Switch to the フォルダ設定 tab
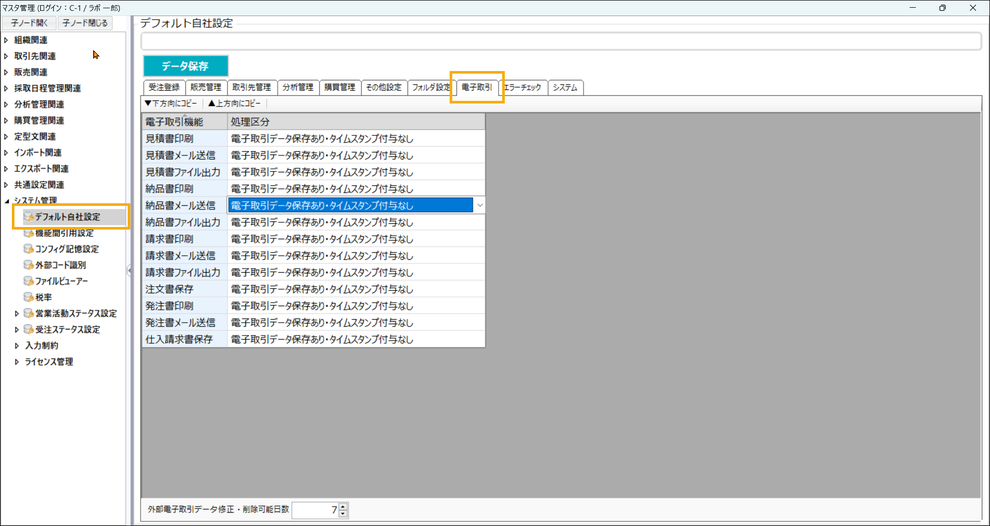Screen dimensions: 990x526 (431, 88)
